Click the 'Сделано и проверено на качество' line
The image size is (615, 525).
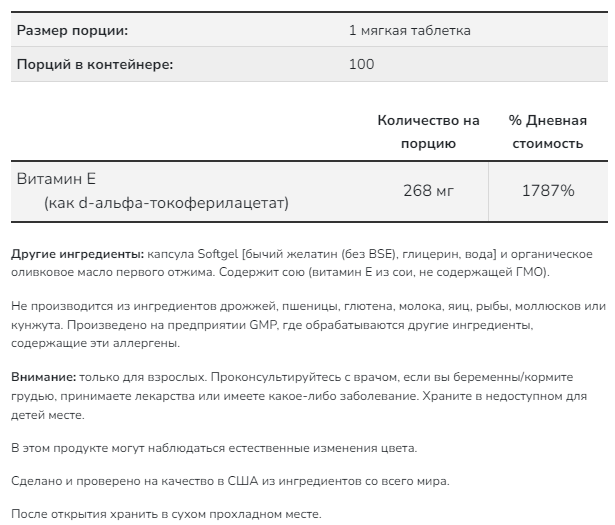[x=230, y=481]
